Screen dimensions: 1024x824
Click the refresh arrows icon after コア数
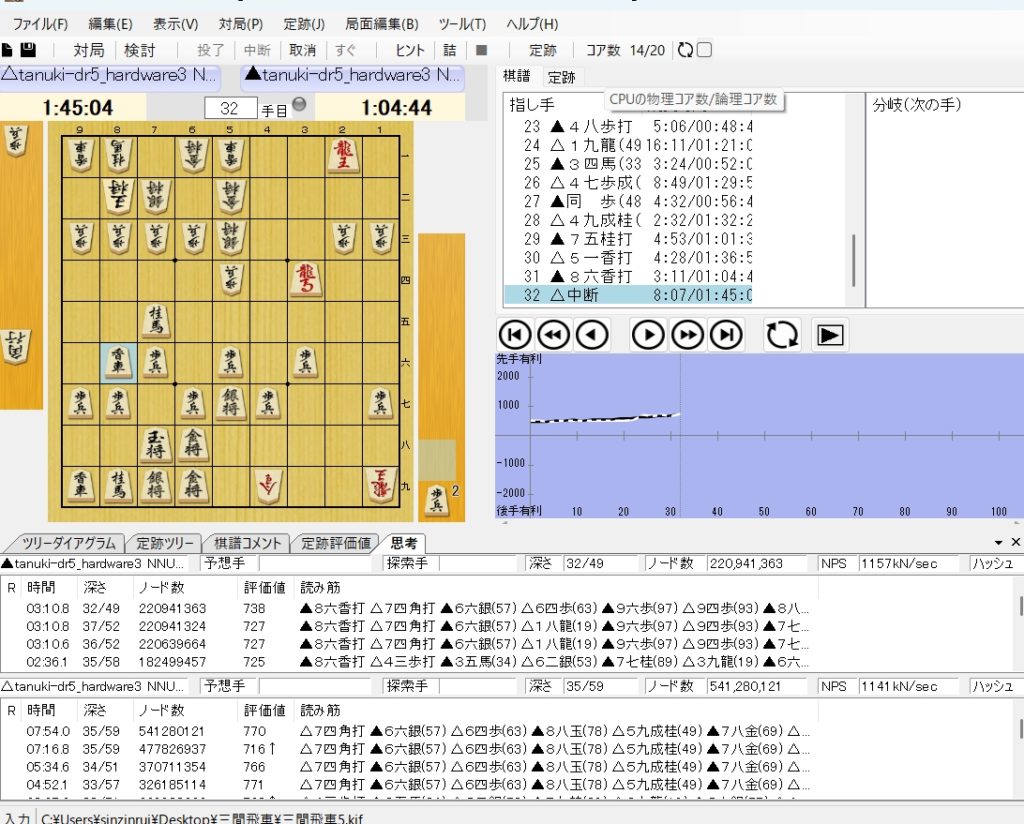685,50
